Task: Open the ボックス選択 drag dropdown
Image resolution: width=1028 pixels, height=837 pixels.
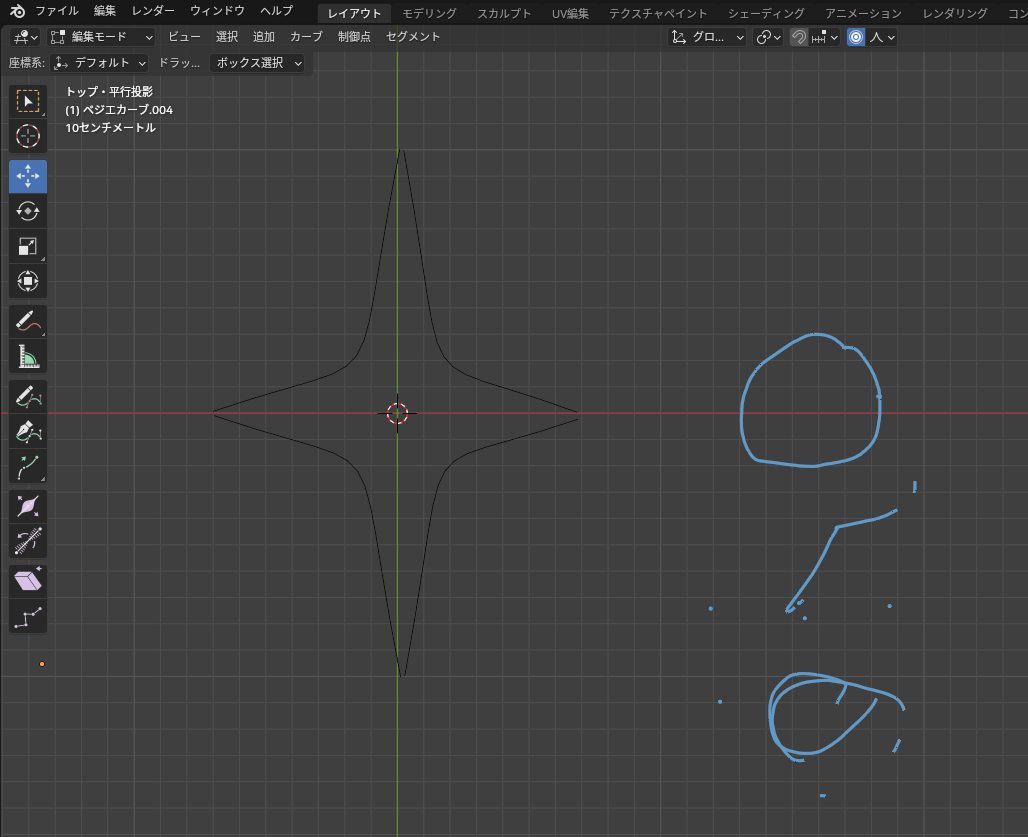Action: pyautogui.click(x=257, y=63)
